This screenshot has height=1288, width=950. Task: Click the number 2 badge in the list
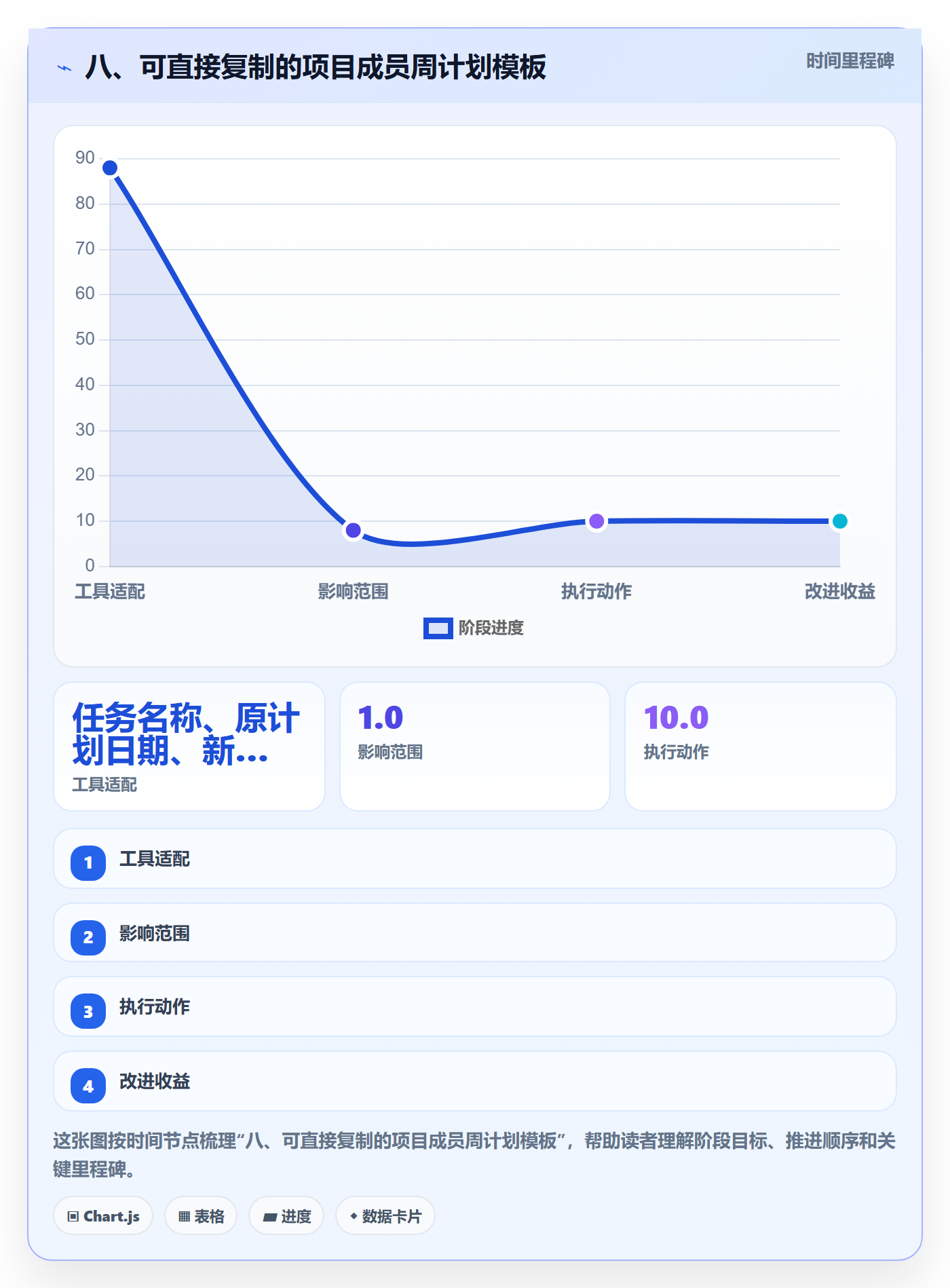[88, 937]
